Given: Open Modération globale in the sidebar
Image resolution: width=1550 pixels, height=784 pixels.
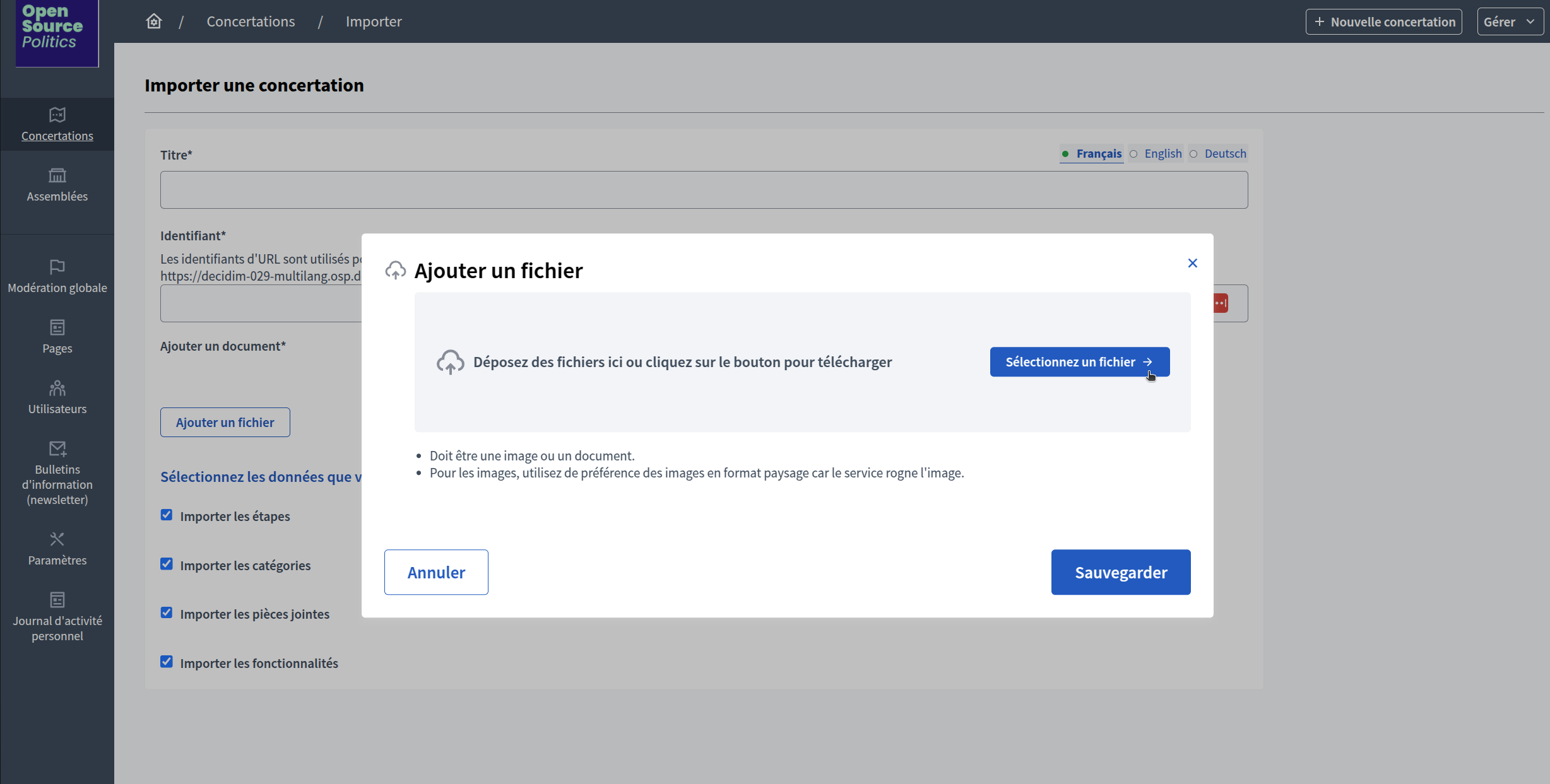Looking at the screenshot, I should coord(57,276).
